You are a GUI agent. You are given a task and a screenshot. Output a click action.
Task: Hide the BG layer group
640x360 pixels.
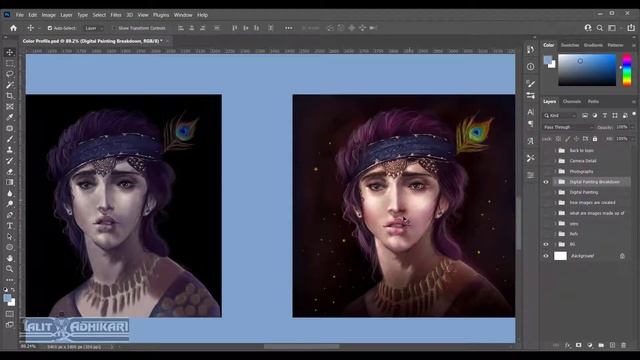pos(546,244)
